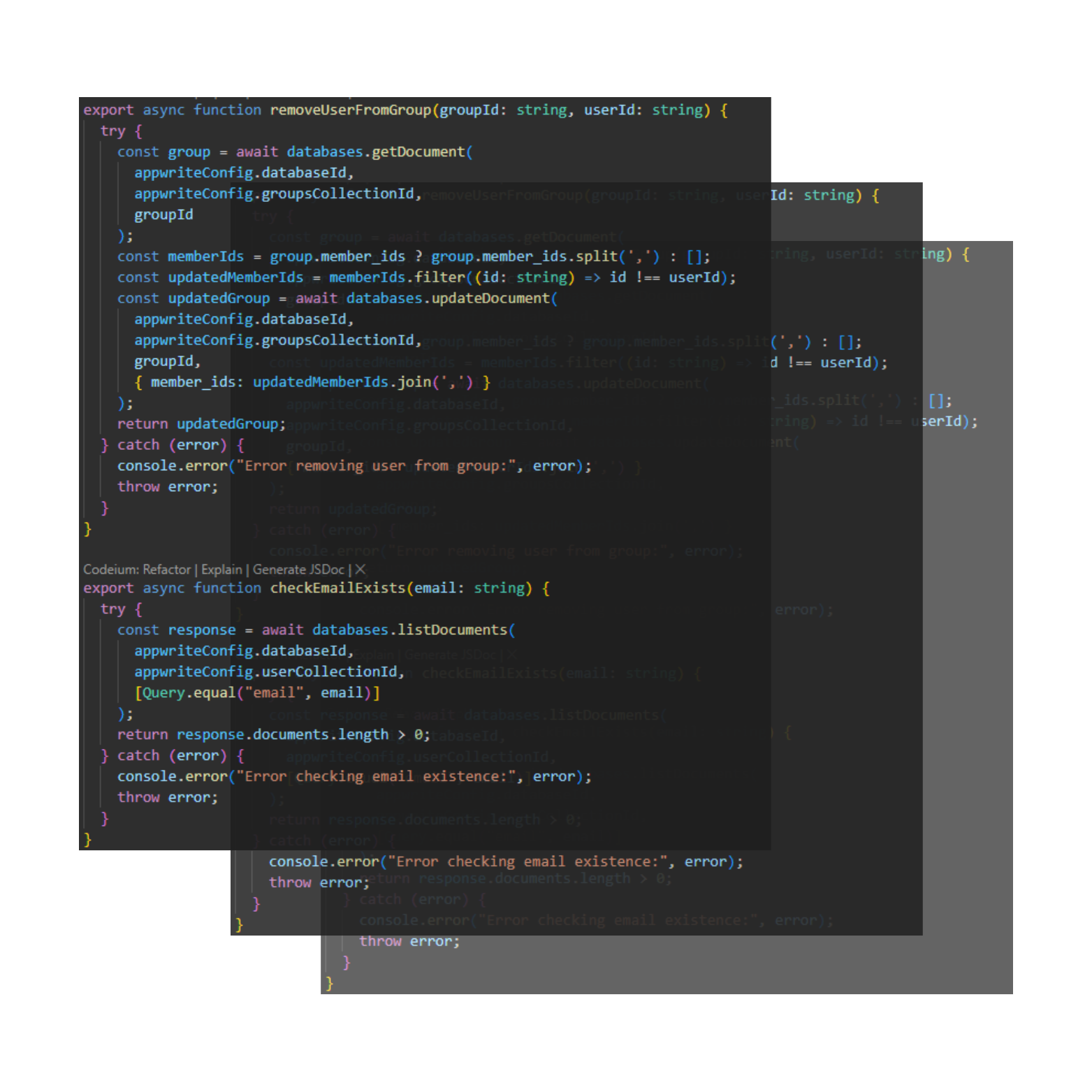Click the updatedGroup constant declaration name
This screenshot has width=1092, height=1092.
click(219, 298)
